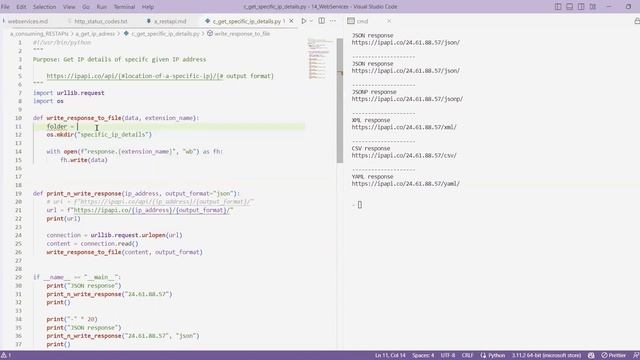This screenshot has height=360, width=640.
Task: Click a_consuming_RESTAPIs breadcrumb folder
Action: coord(39,34)
